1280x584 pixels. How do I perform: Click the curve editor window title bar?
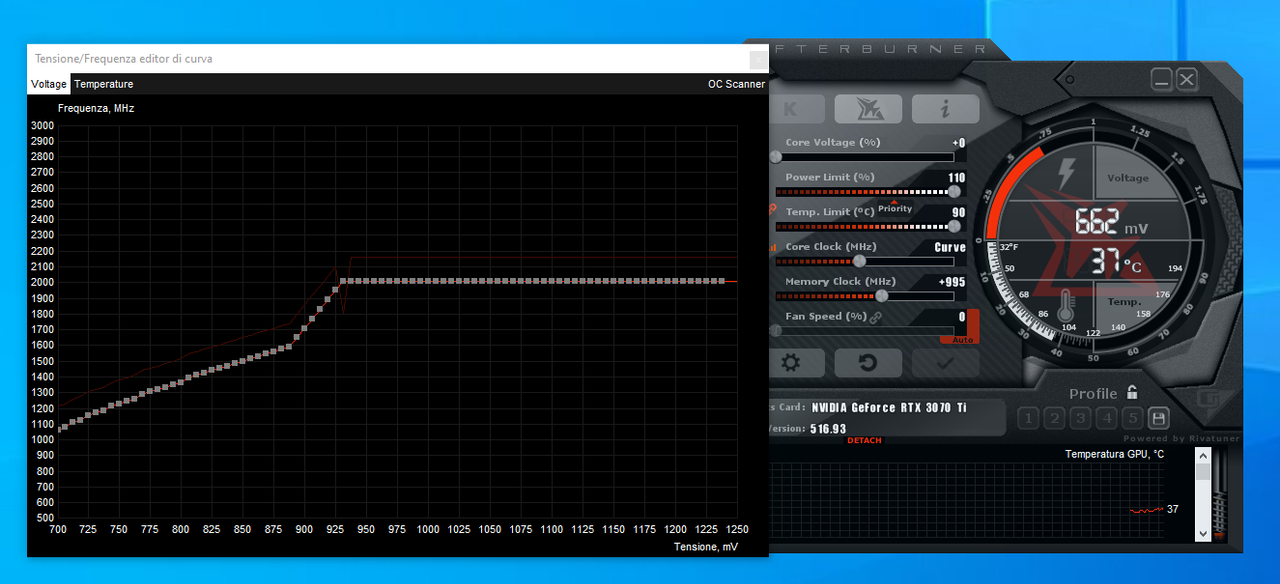click(398, 59)
